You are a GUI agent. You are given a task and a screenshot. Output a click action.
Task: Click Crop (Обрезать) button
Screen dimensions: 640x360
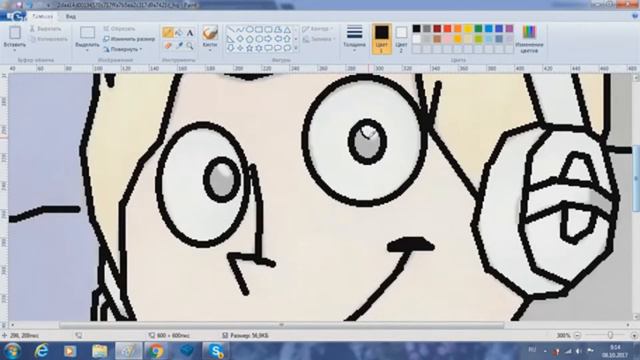119,29
